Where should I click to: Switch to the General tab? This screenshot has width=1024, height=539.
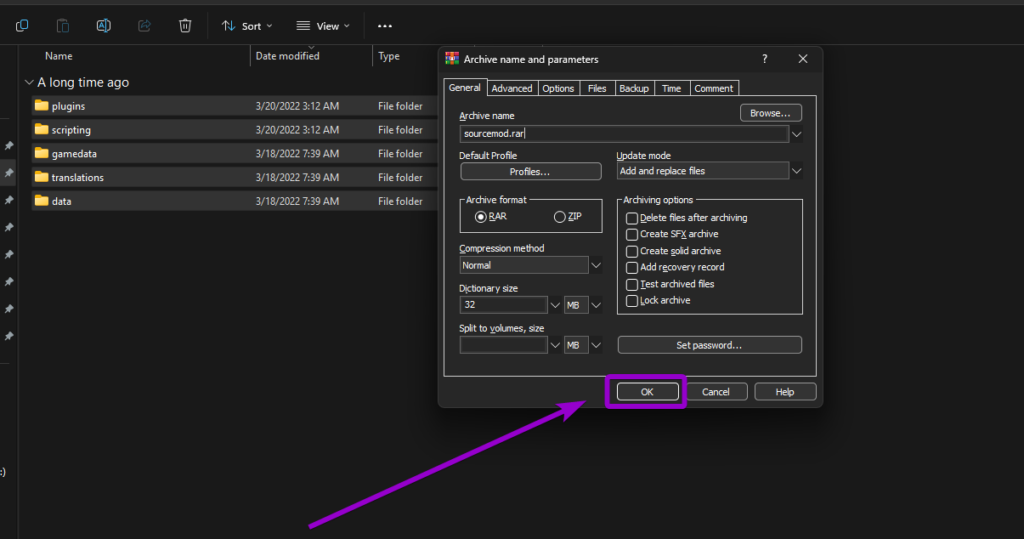pyautogui.click(x=465, y=88)
